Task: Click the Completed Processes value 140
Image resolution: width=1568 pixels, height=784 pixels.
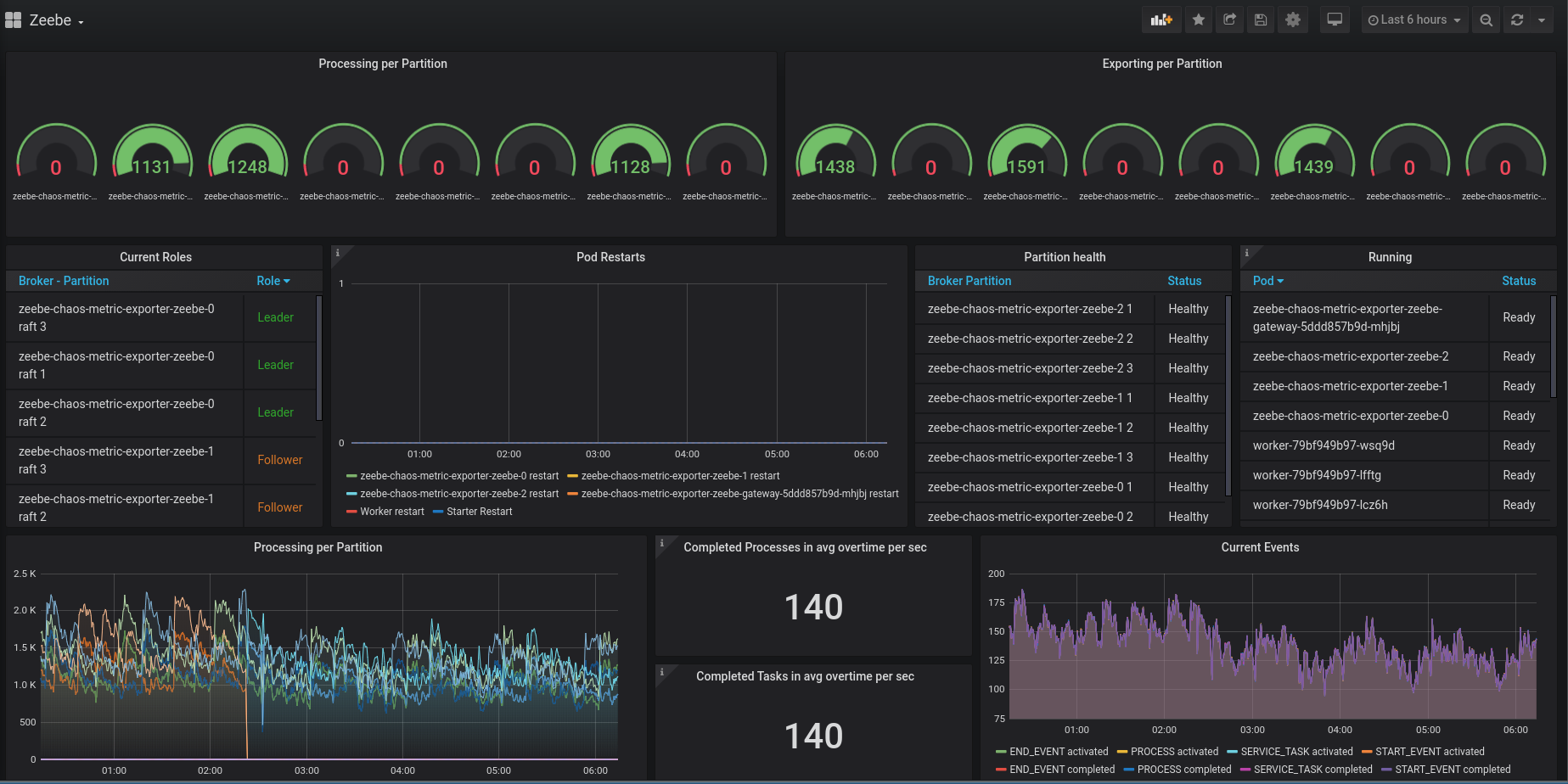Action: click(x=813, y=607)
